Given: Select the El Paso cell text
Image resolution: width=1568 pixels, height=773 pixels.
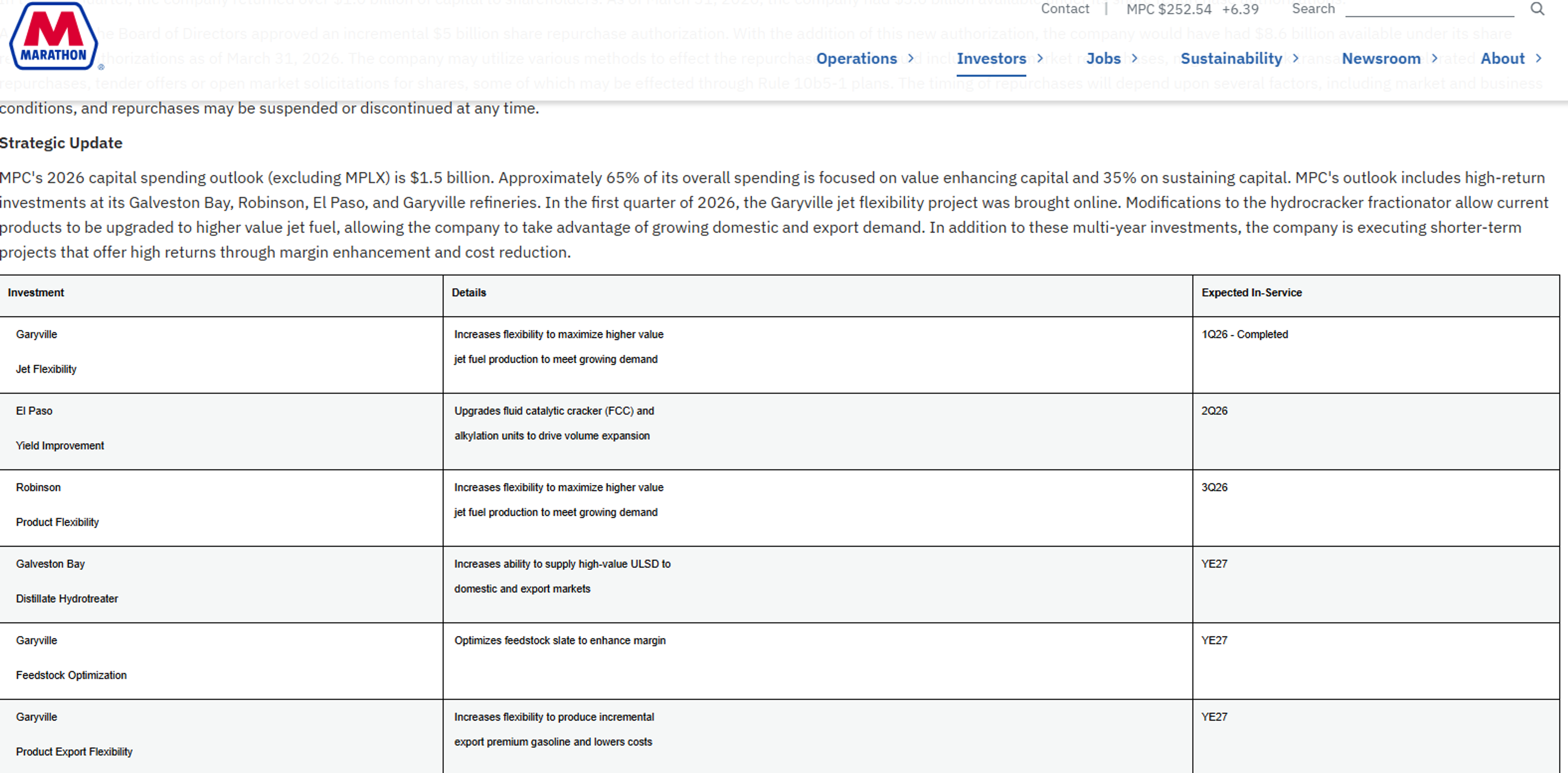Looking at the screenshot, I should pos(34,411).
